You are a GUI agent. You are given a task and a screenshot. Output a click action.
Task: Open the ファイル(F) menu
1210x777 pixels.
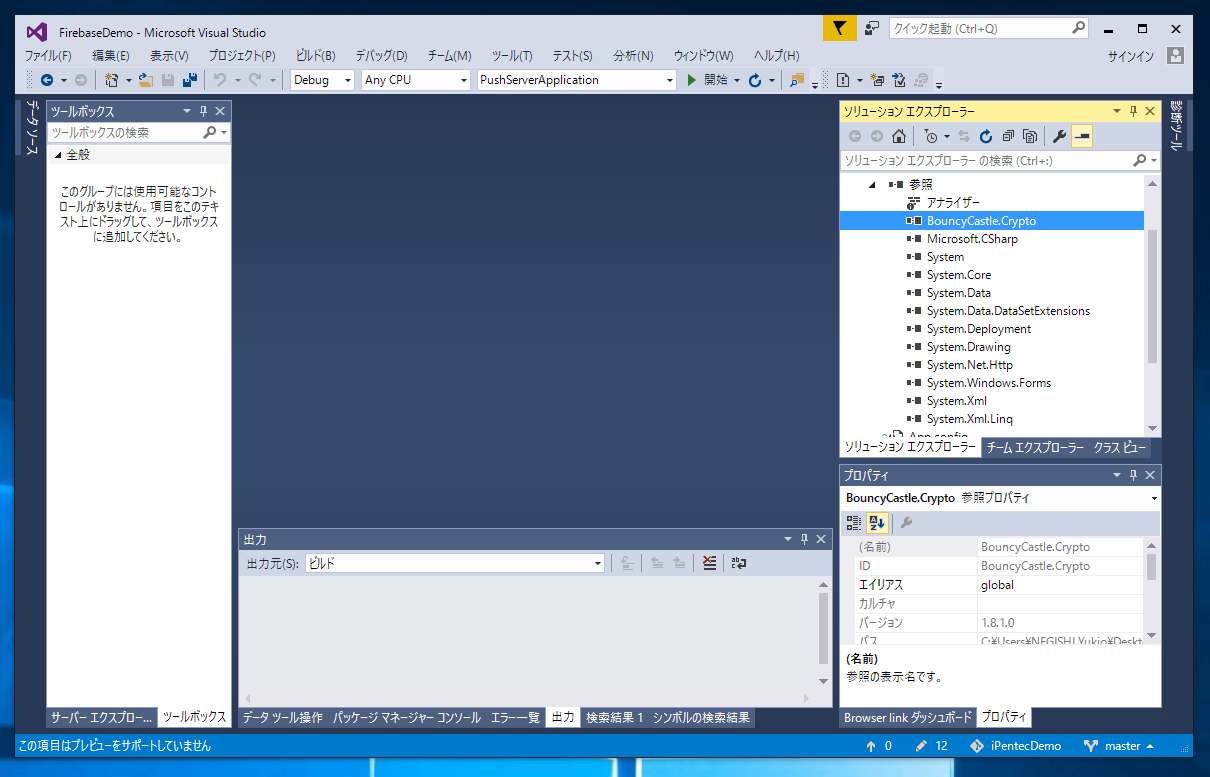point(48,56)
